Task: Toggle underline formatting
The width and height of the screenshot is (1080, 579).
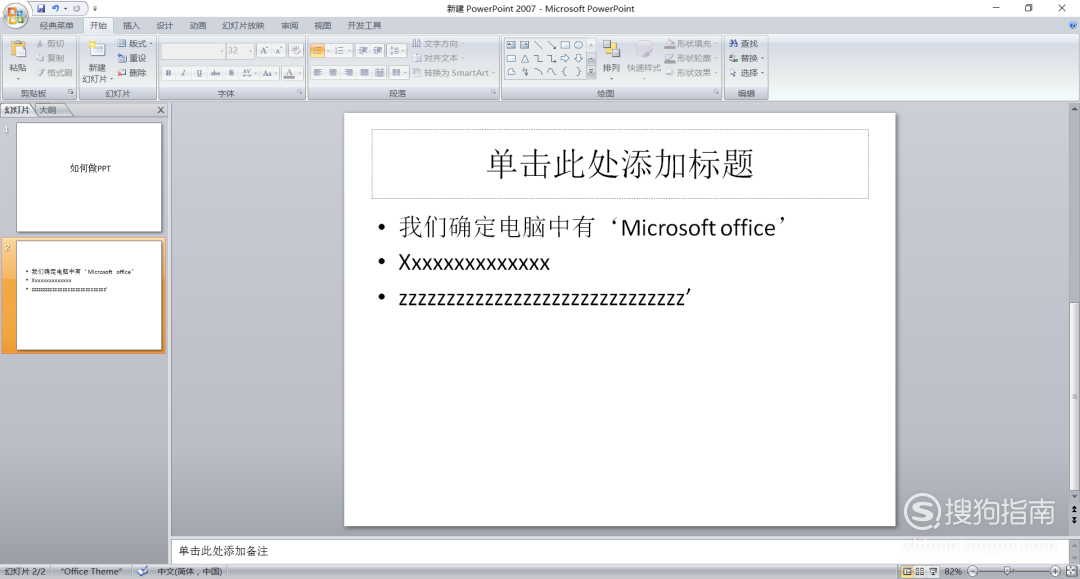Action: click(x=199, y=72)
